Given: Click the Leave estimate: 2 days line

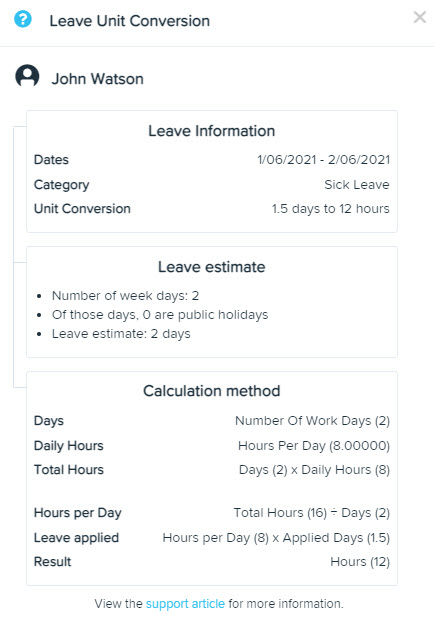Looking at the screenshot, I should (121, 334).
